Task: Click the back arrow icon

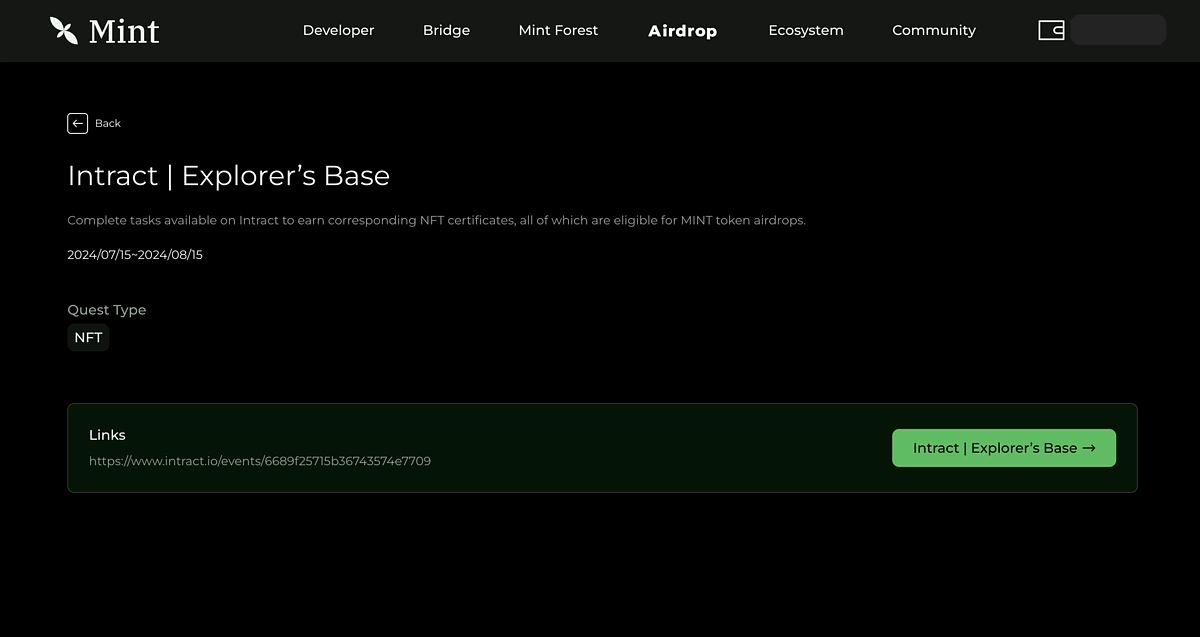Action: [78, 123]
